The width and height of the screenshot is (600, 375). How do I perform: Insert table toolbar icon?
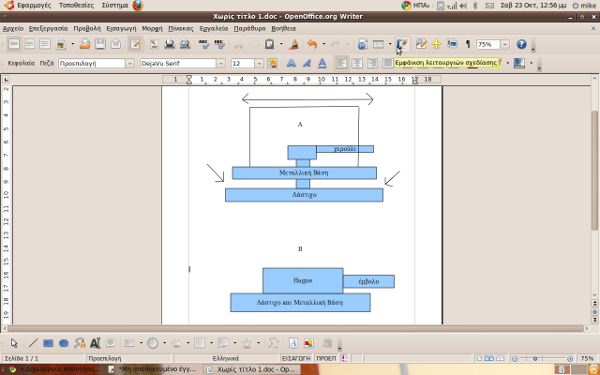click(x=378, y=44)
